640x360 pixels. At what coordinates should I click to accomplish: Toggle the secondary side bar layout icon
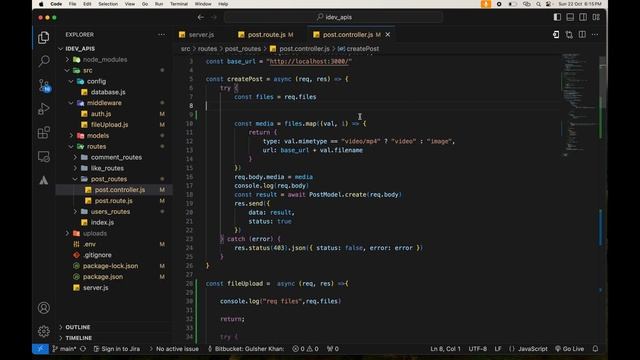(583, 17)
